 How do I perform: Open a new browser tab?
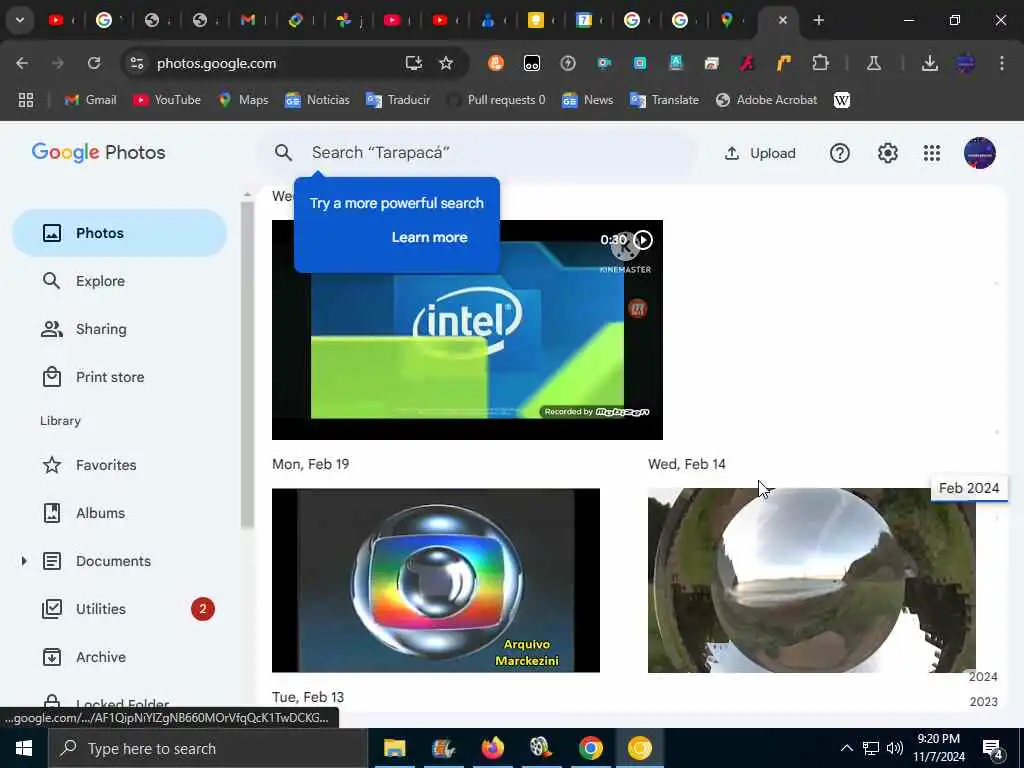(x=818, y=20)
